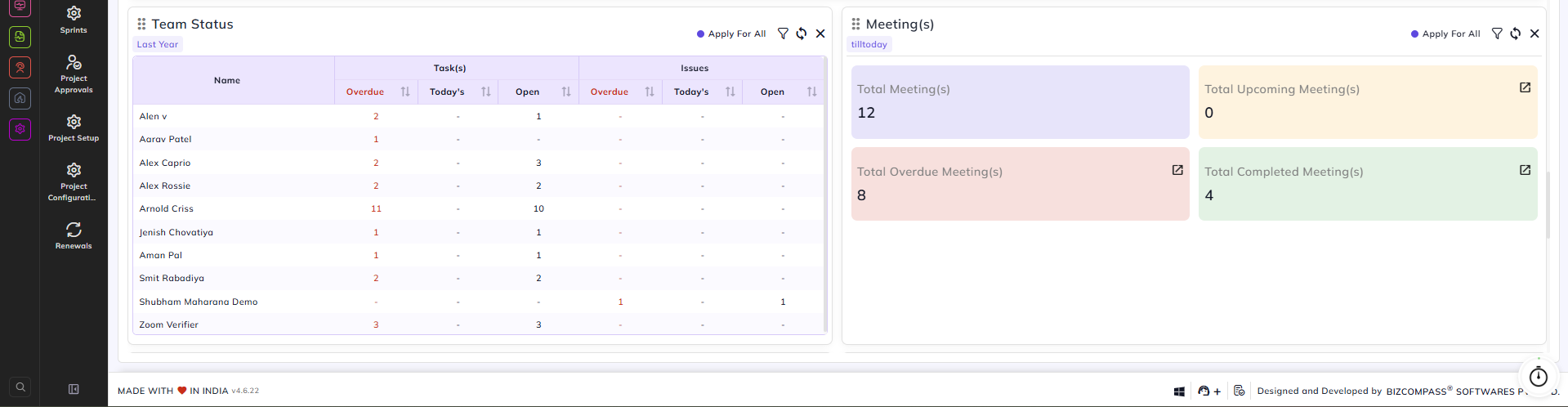
Task: Open Total Upcoming Meeting(s) external link icon
Action: tap(1525, 87)
